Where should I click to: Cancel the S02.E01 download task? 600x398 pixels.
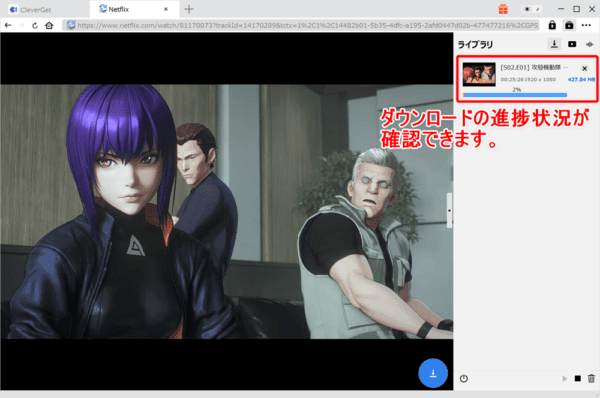coord(585,69)
